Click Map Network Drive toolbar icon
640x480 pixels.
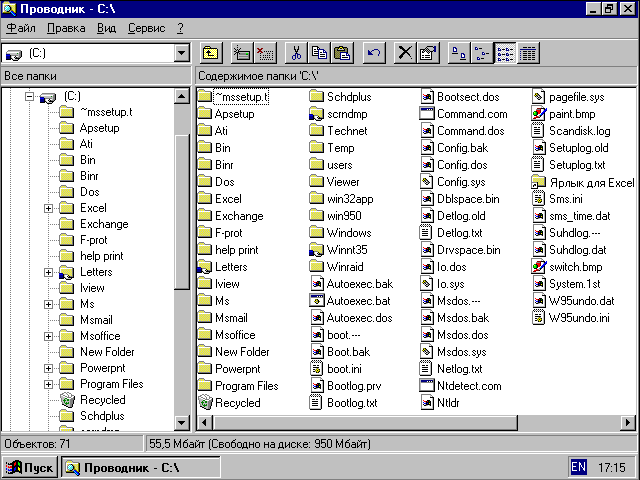tap(241, 53)
